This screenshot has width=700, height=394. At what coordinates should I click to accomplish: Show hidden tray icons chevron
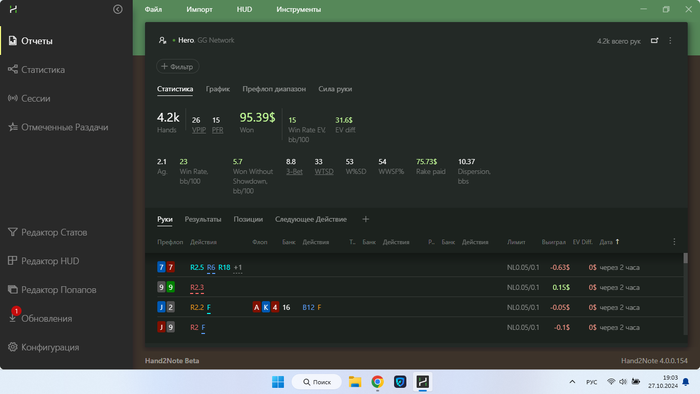coord(572,382)
